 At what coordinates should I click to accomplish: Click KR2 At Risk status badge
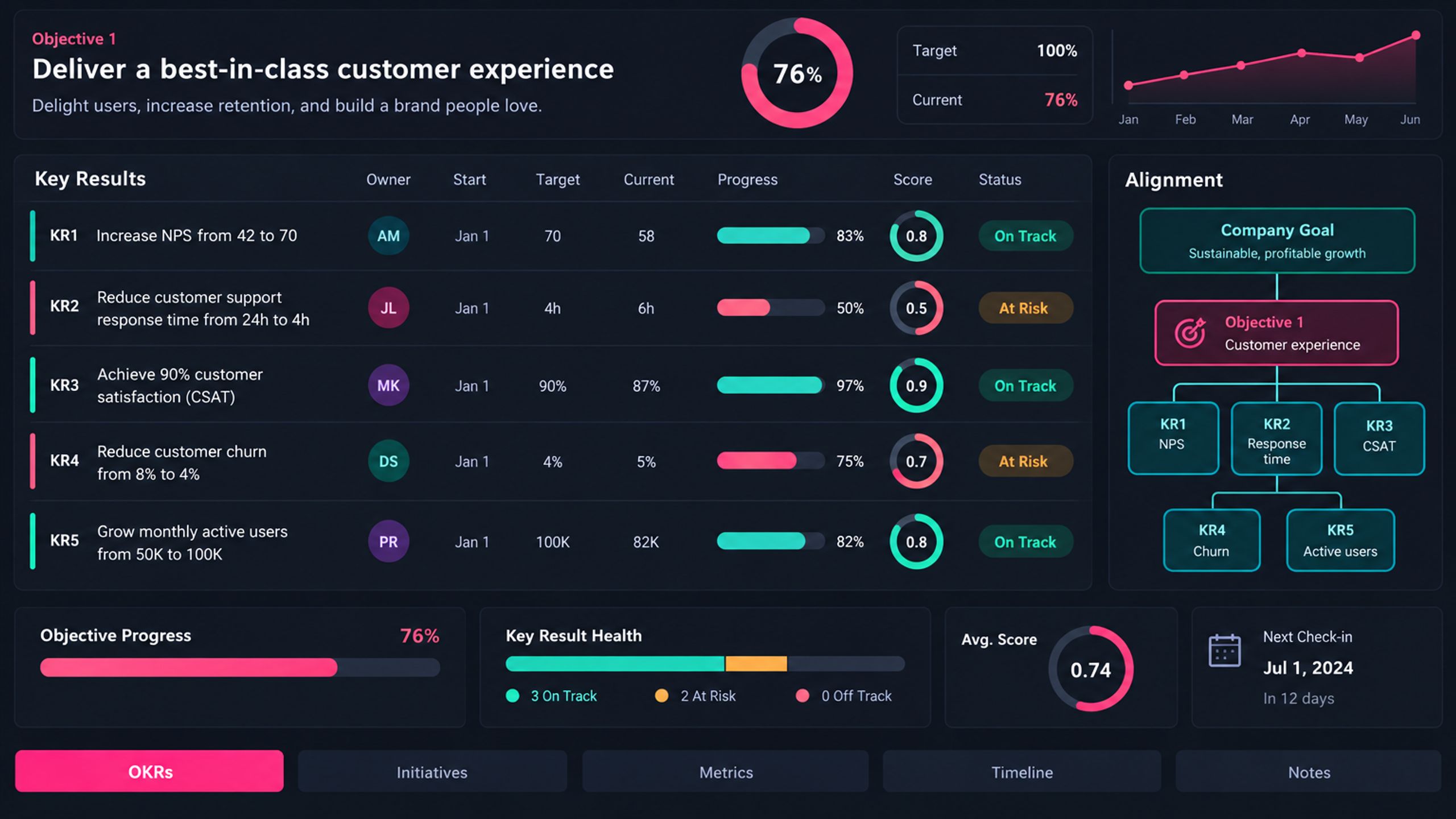(1025, 308)
